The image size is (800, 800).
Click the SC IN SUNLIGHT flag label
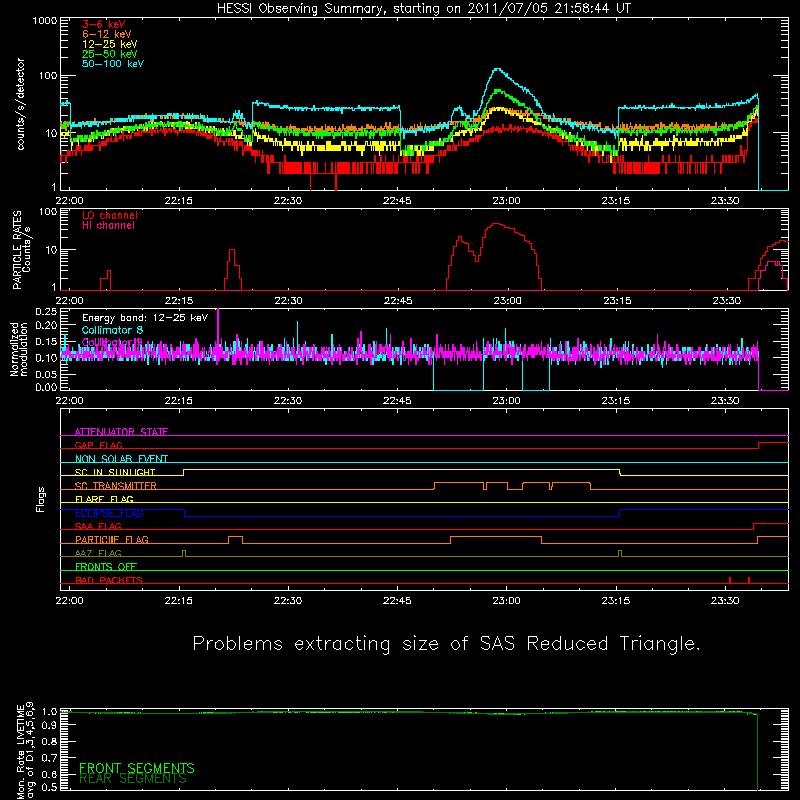click(115, 472)
